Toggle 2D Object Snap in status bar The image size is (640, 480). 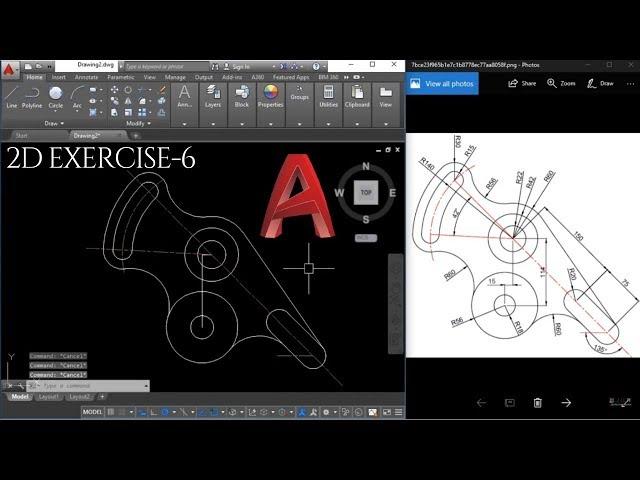(213, 412)
